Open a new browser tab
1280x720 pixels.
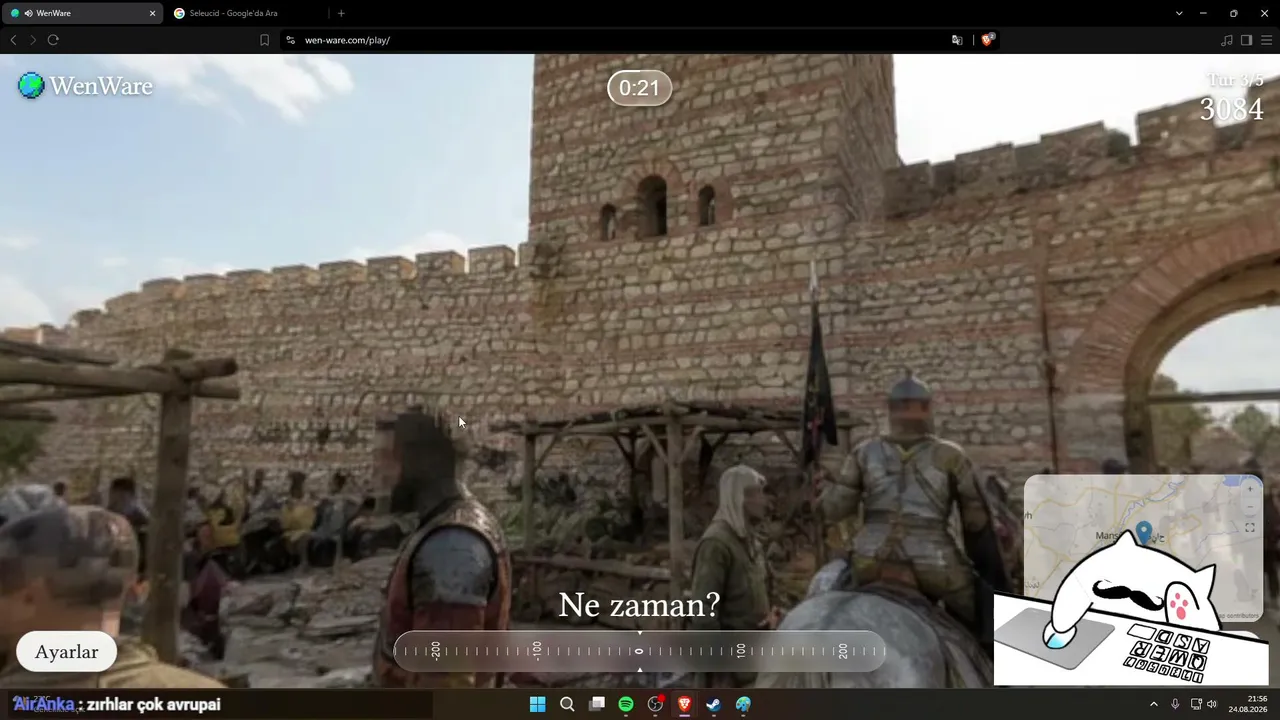341,13
